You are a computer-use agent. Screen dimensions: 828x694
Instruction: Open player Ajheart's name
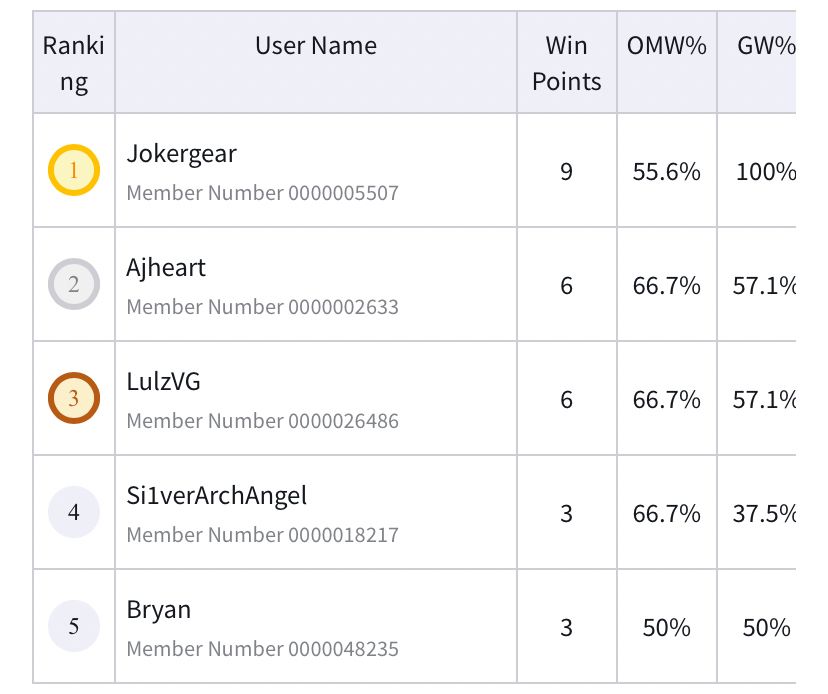(166, 268)
